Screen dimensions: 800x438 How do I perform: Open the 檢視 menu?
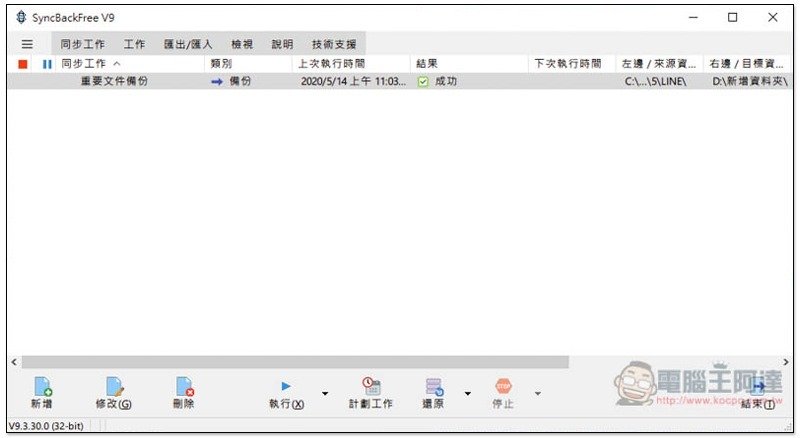pos(242,44)
